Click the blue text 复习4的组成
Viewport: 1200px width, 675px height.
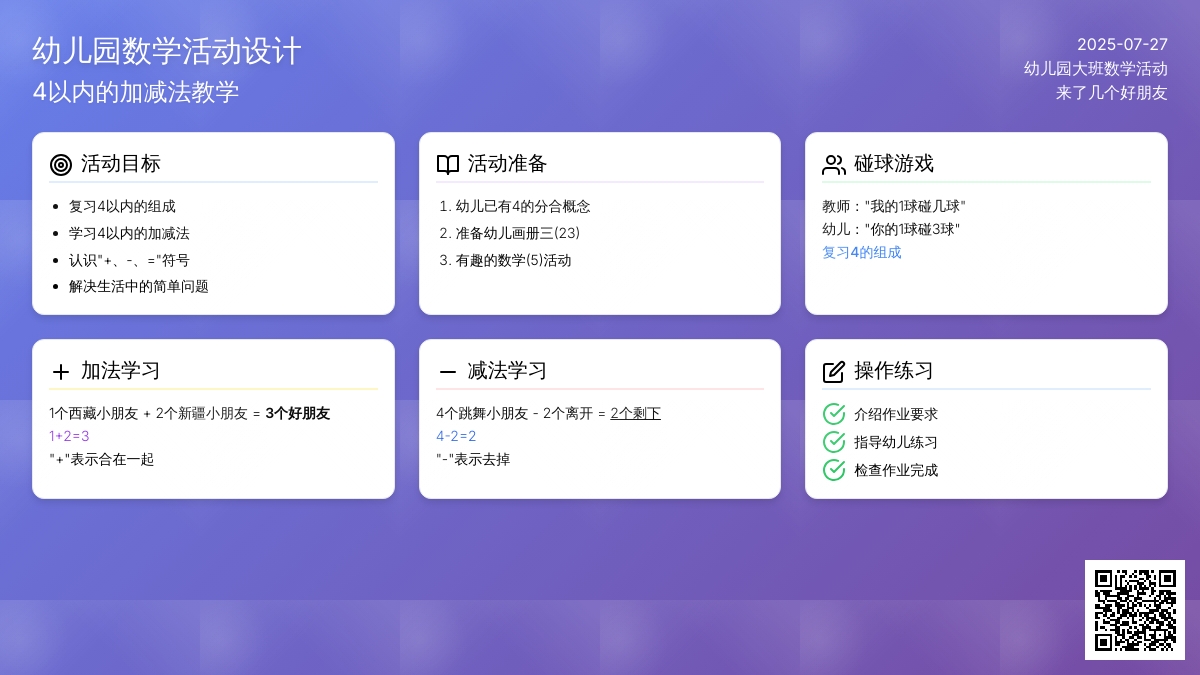[x=862, y=253]
